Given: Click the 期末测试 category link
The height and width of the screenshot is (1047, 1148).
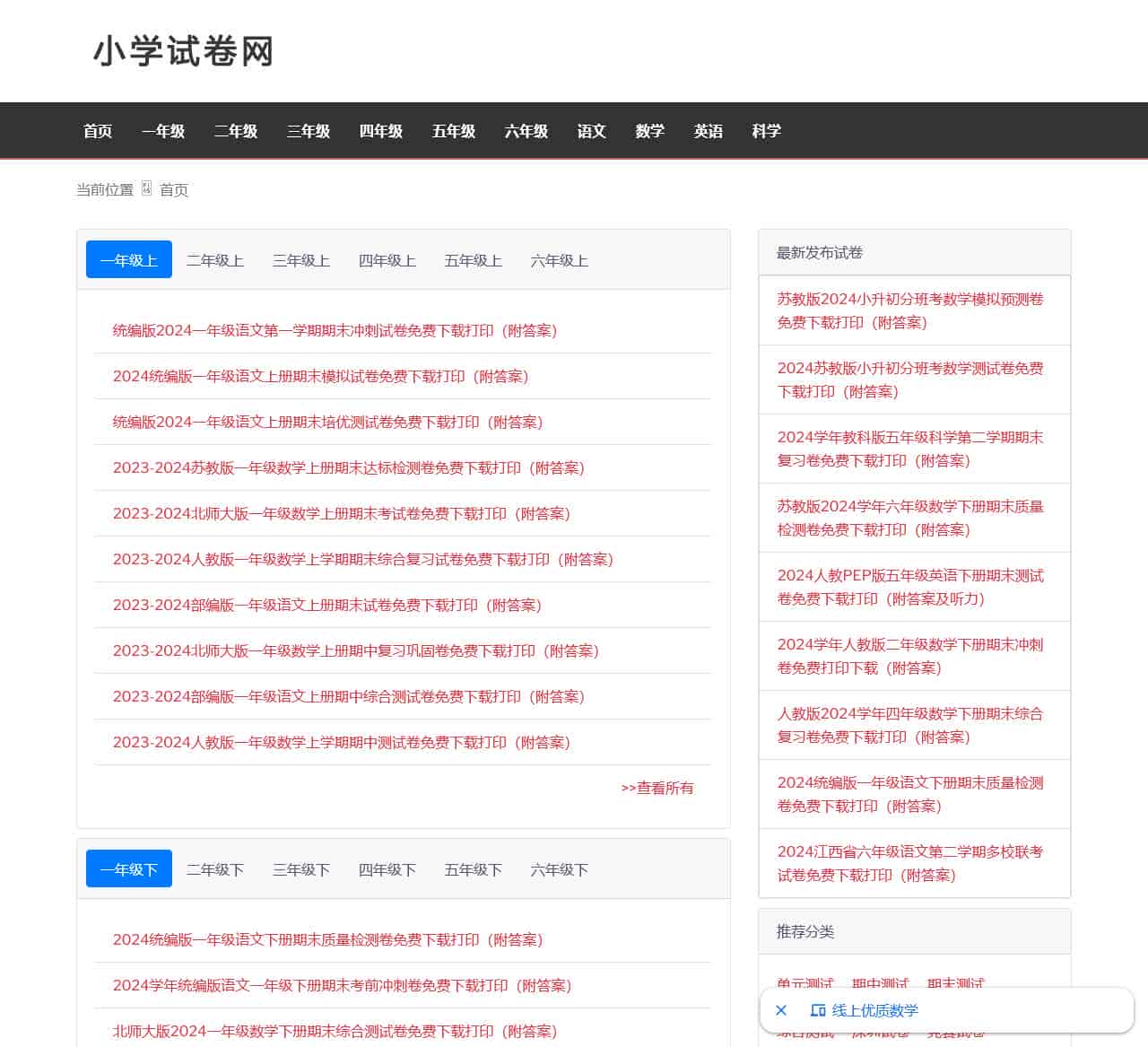Looking at the screenshot, I should [x=956, y=984].
